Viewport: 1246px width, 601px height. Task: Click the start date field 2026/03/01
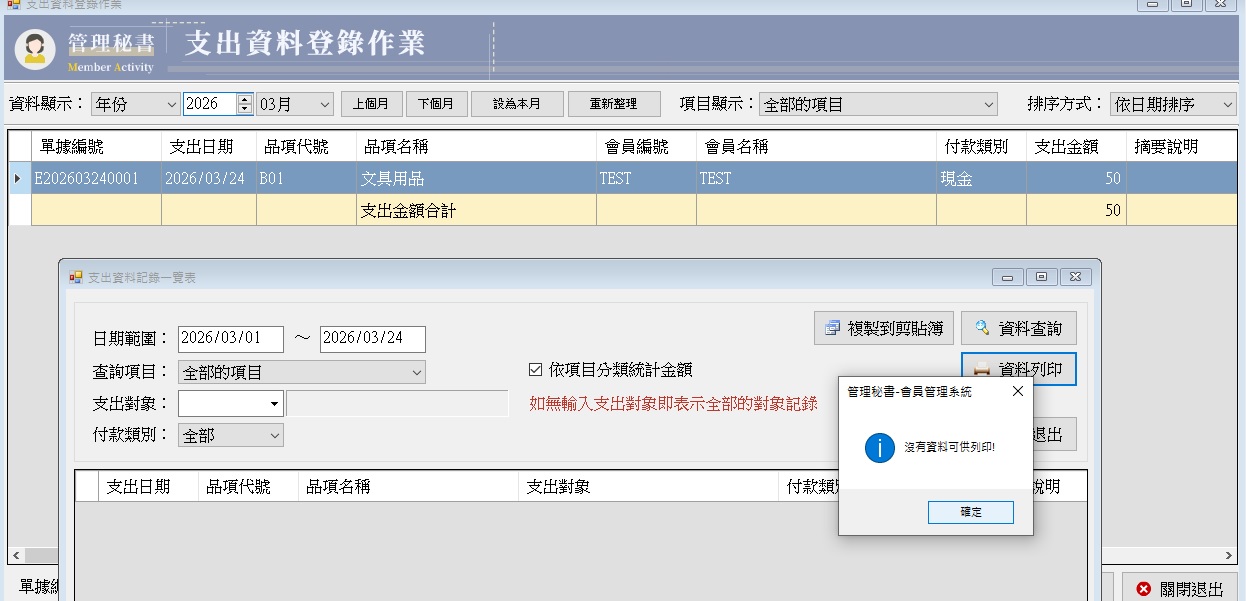point(230,339)
